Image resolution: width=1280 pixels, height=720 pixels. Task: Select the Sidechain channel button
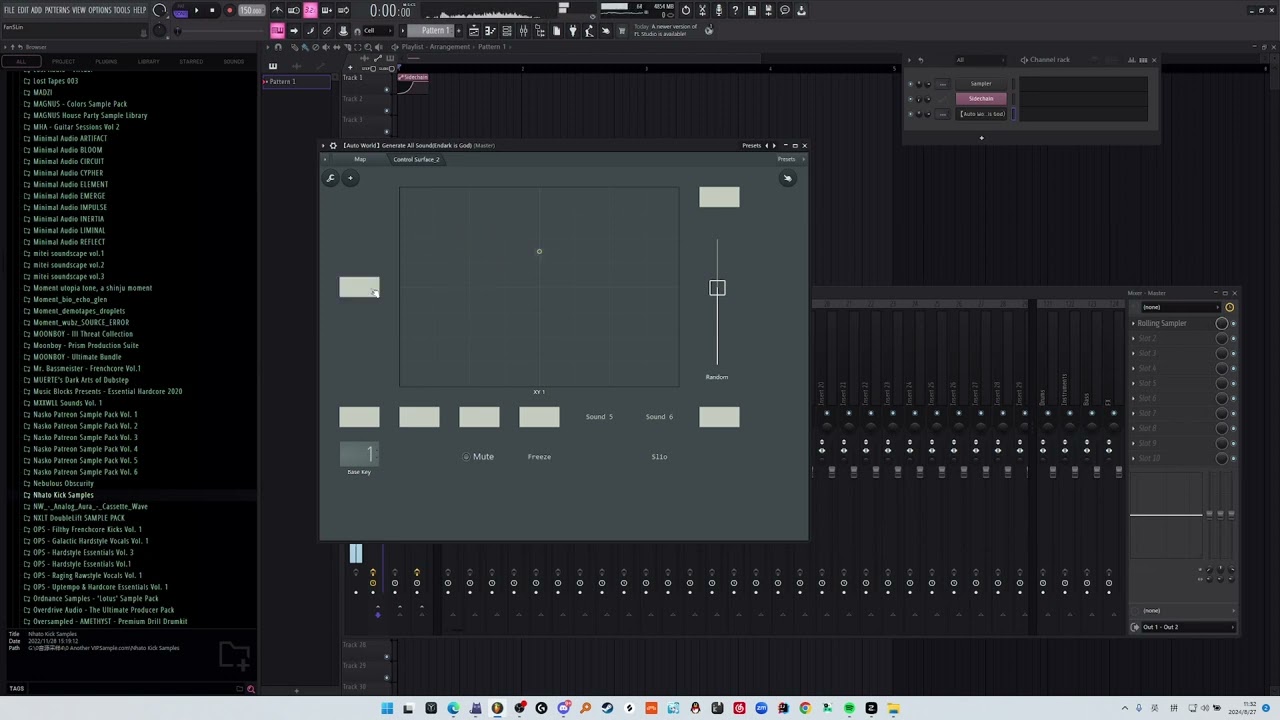pyautogui.click(x=981, y=99)
